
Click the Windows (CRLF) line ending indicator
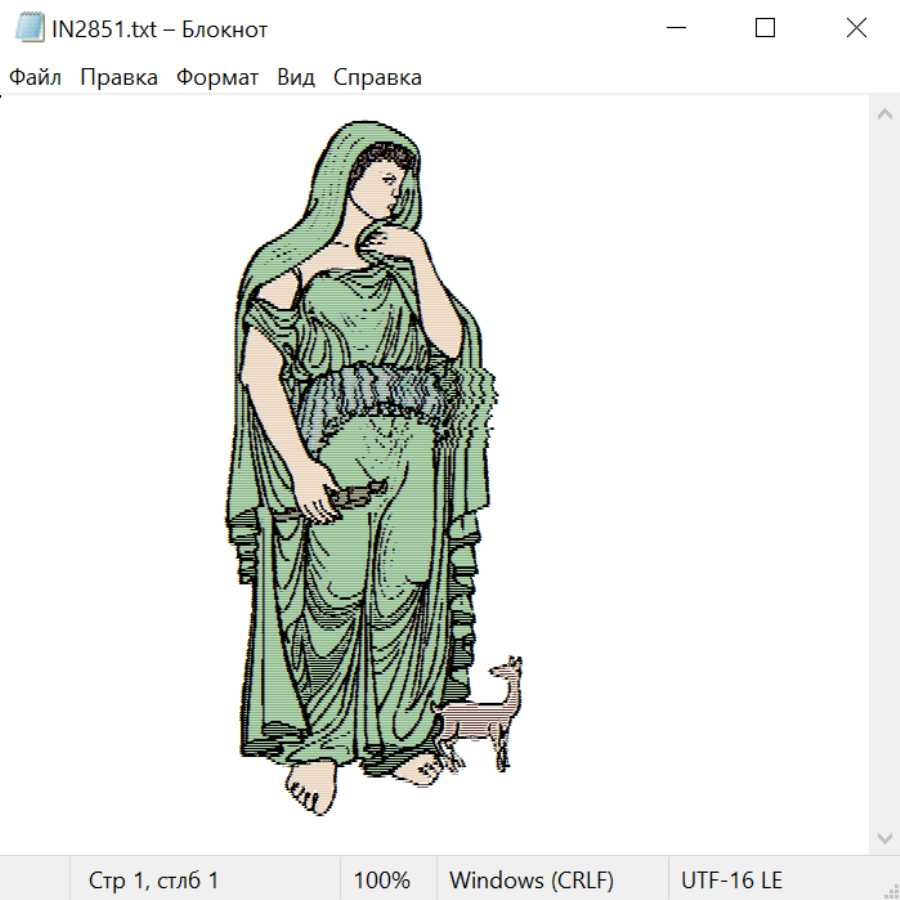click(x=531, y=880)
